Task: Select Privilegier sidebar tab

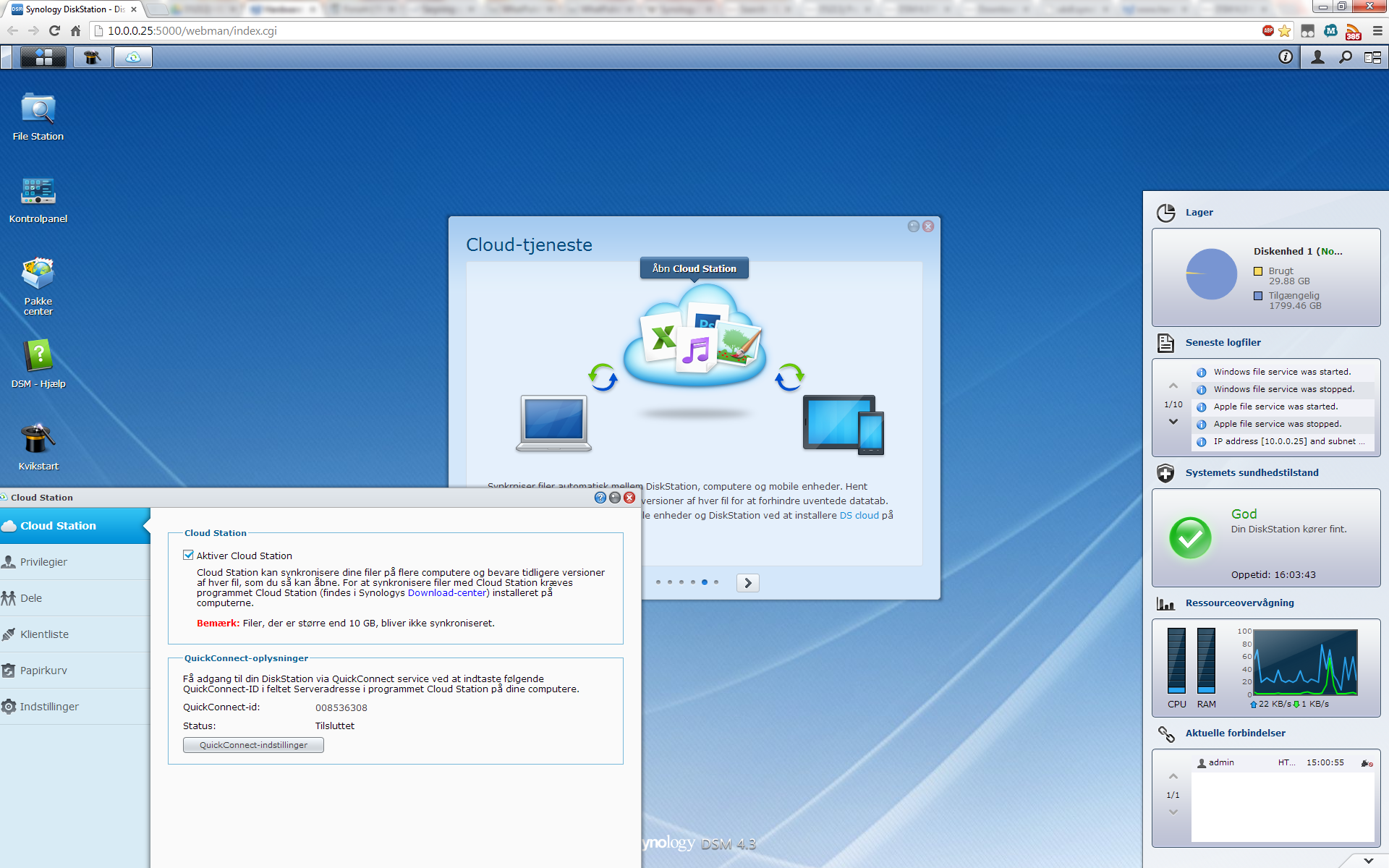Action: pos(75,562)
